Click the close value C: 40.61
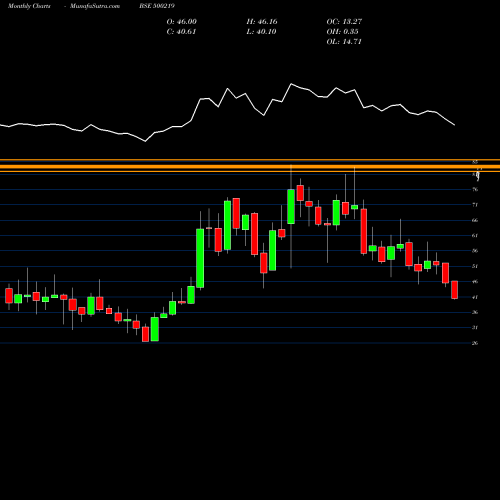This screenshot has height=500, width=500. coord(181,32)
